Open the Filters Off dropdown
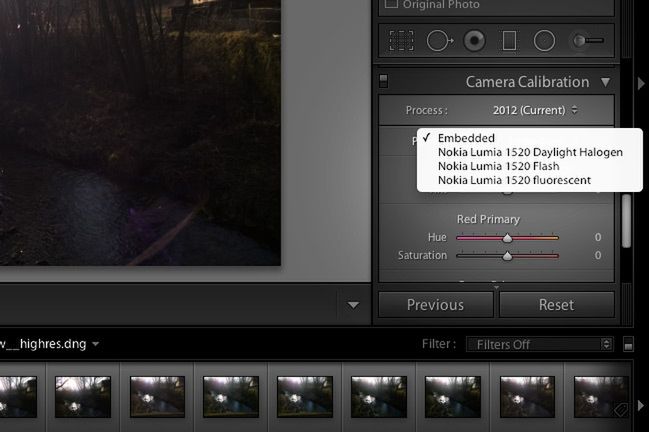This screenshot has width=649, height=432. click(539, 344)
